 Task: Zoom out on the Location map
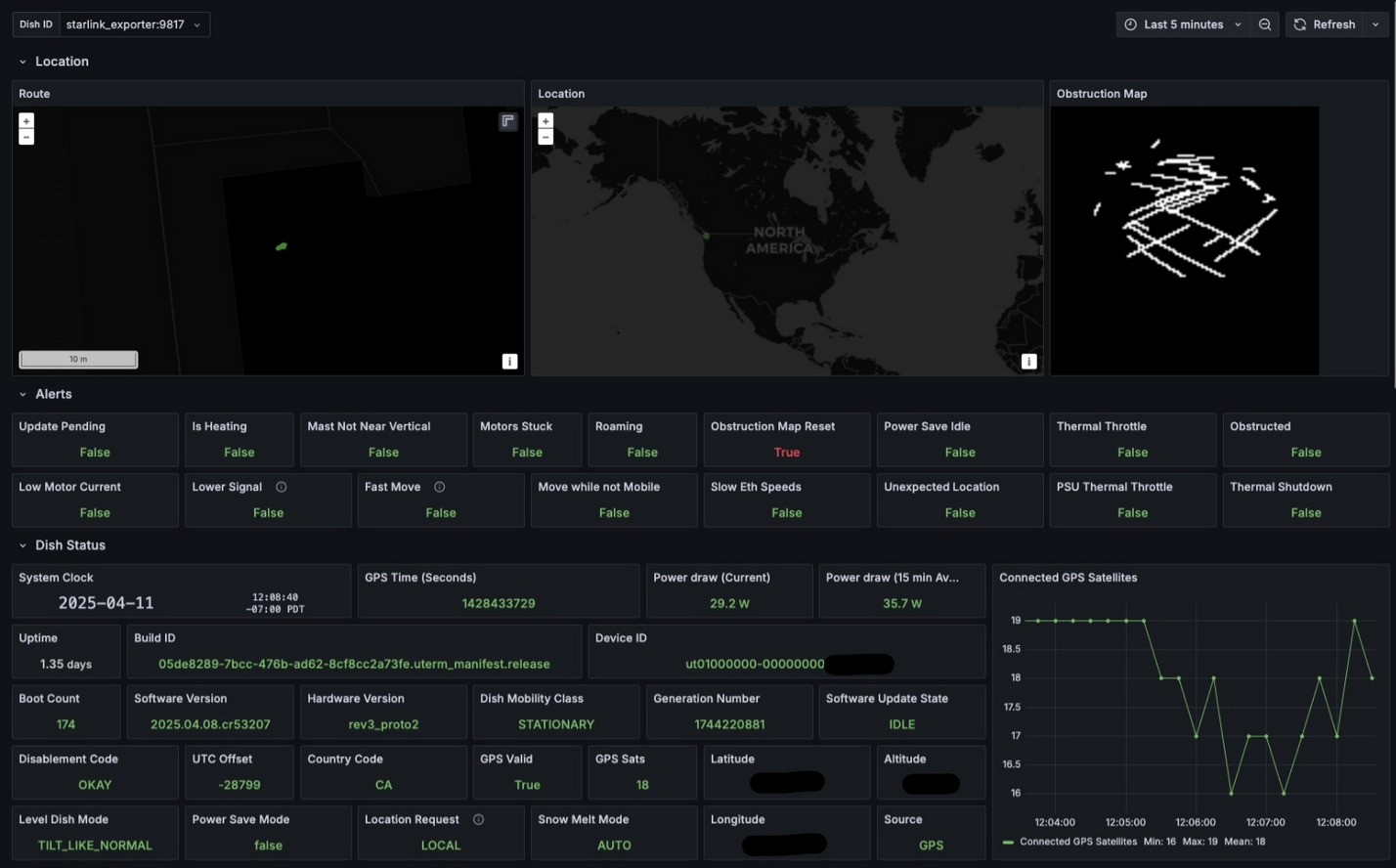coord(545,137)
